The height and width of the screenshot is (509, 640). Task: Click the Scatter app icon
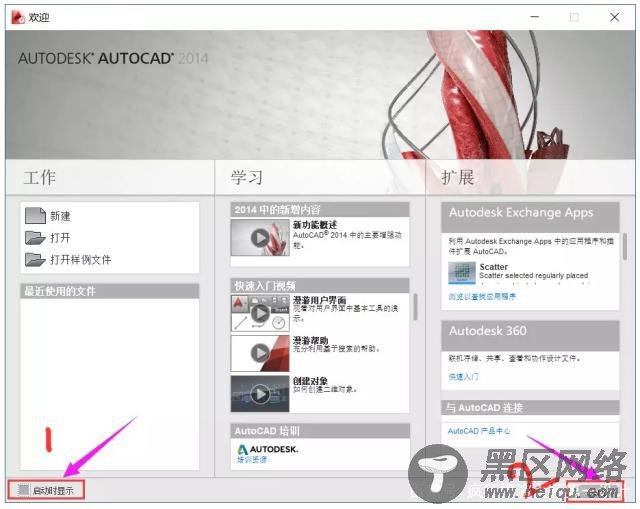tap(462, 273)
